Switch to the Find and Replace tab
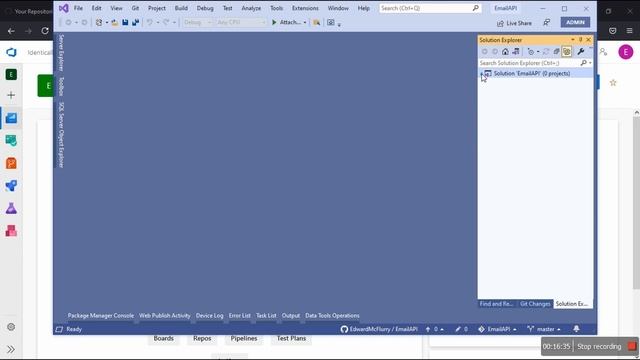 coord(496,304)
